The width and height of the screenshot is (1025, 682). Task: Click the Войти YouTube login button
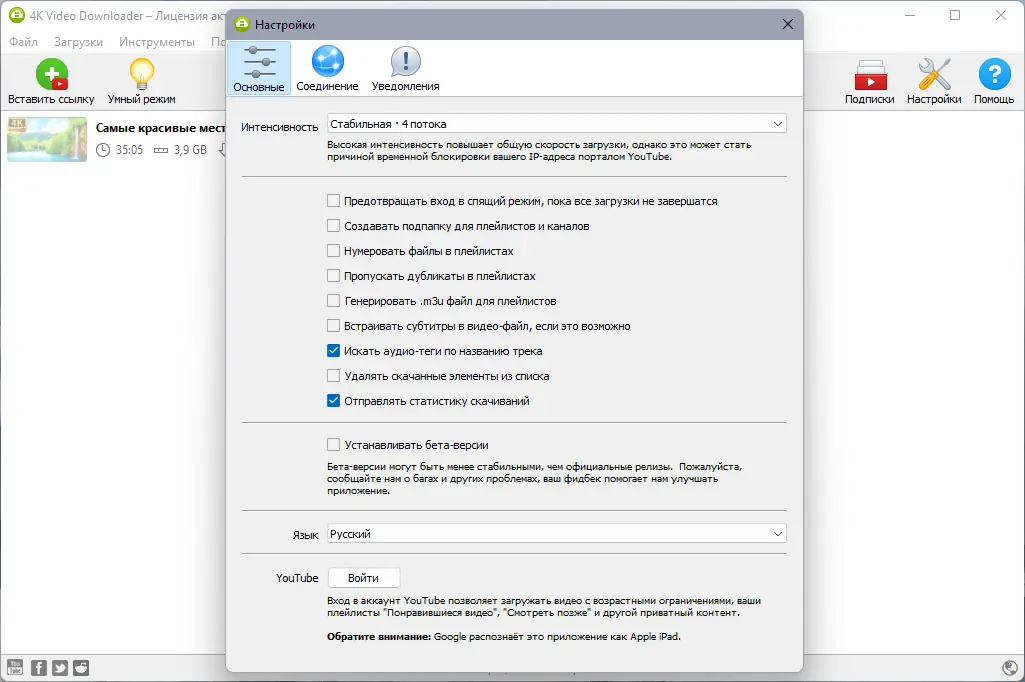coord(363,578)
